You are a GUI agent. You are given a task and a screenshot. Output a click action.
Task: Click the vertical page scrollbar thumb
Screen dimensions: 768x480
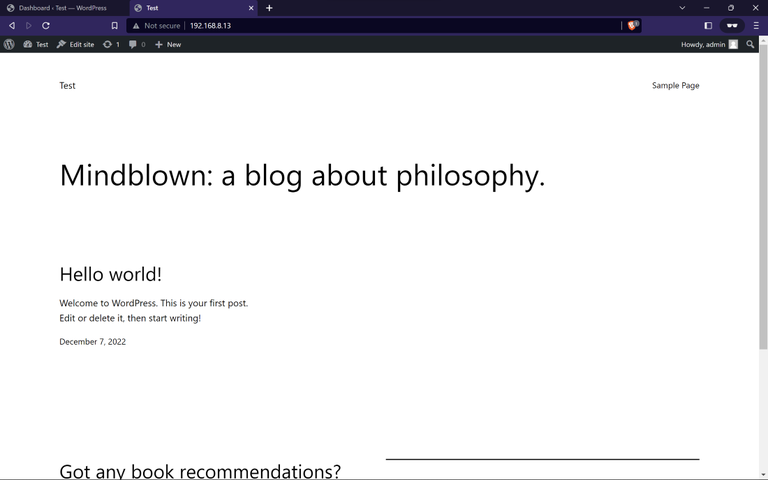tap(763, 196)
